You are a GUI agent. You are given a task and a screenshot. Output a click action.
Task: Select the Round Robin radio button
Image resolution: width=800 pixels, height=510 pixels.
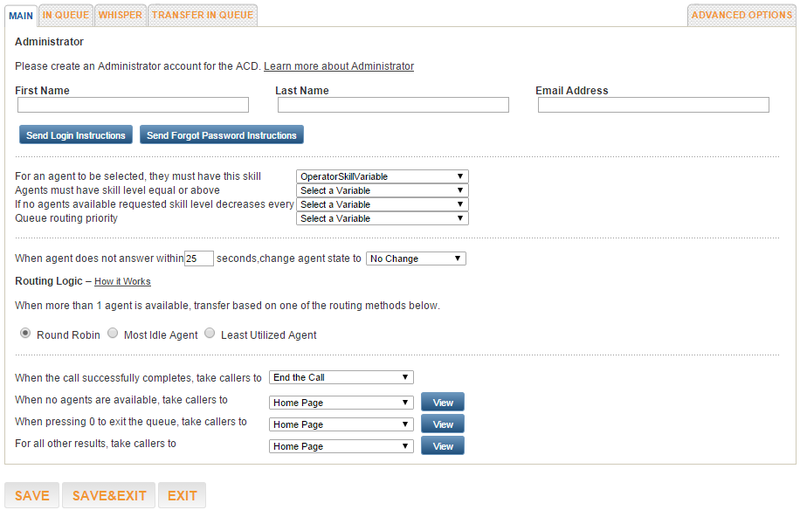tap(25, 334)
